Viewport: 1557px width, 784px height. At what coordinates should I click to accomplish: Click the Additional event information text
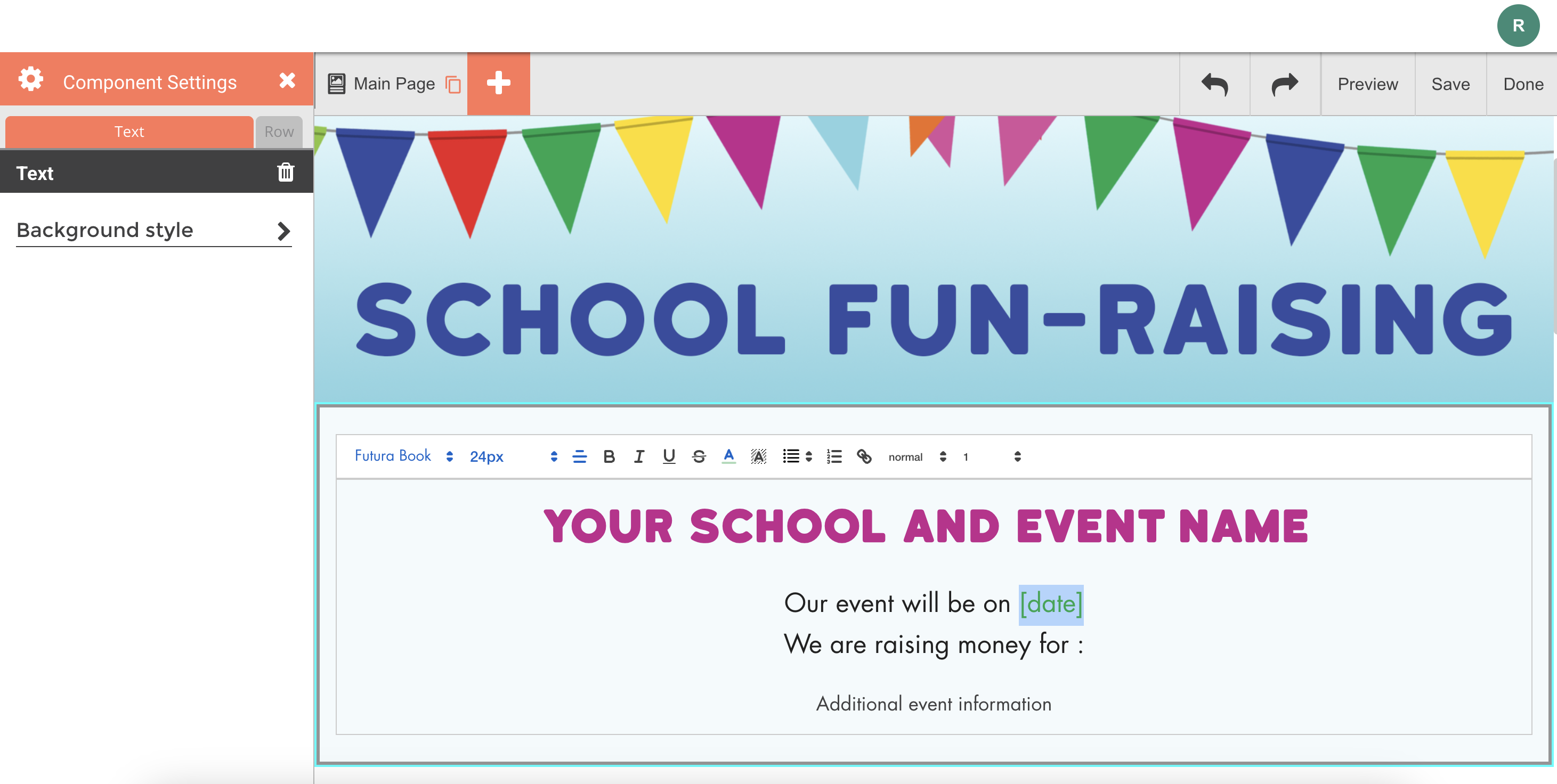(933, 704)
